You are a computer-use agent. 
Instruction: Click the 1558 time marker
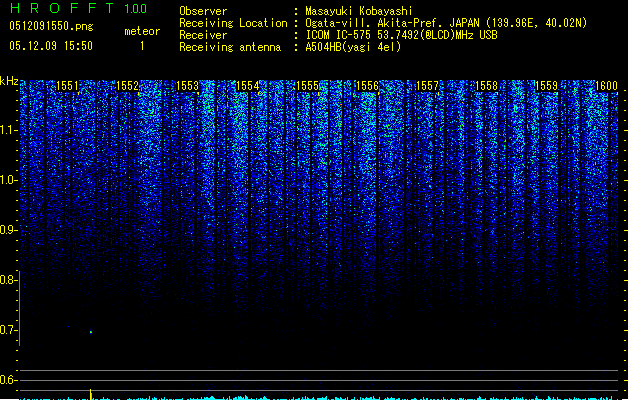(487, 86)
